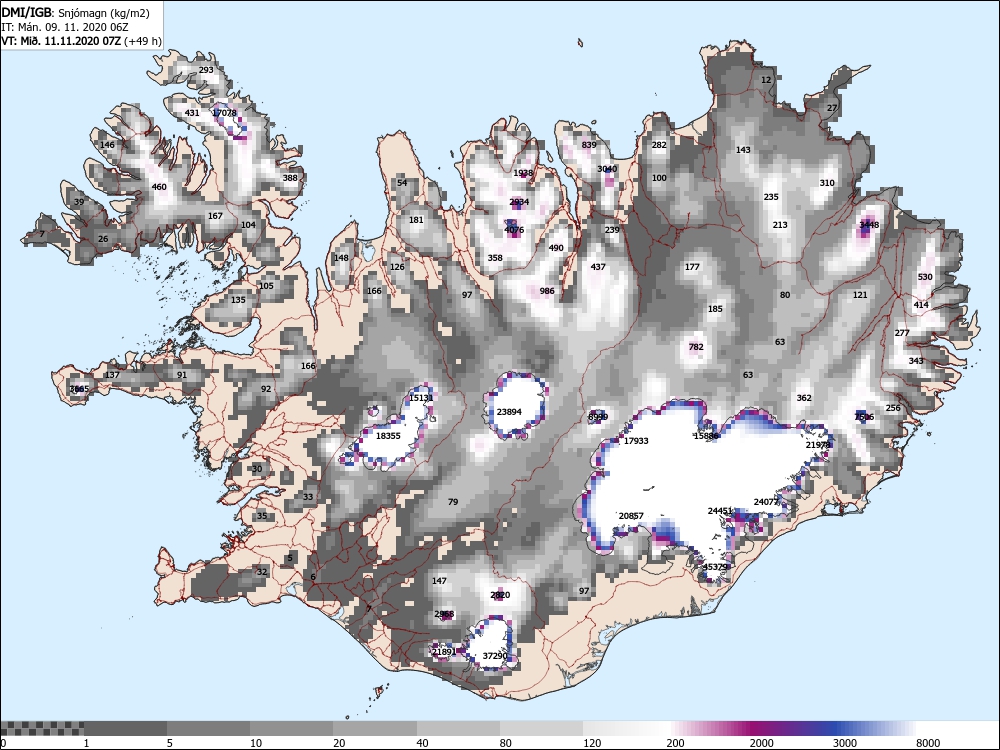Click the snow value "104"
The image size is (1000, 750).
248,225
